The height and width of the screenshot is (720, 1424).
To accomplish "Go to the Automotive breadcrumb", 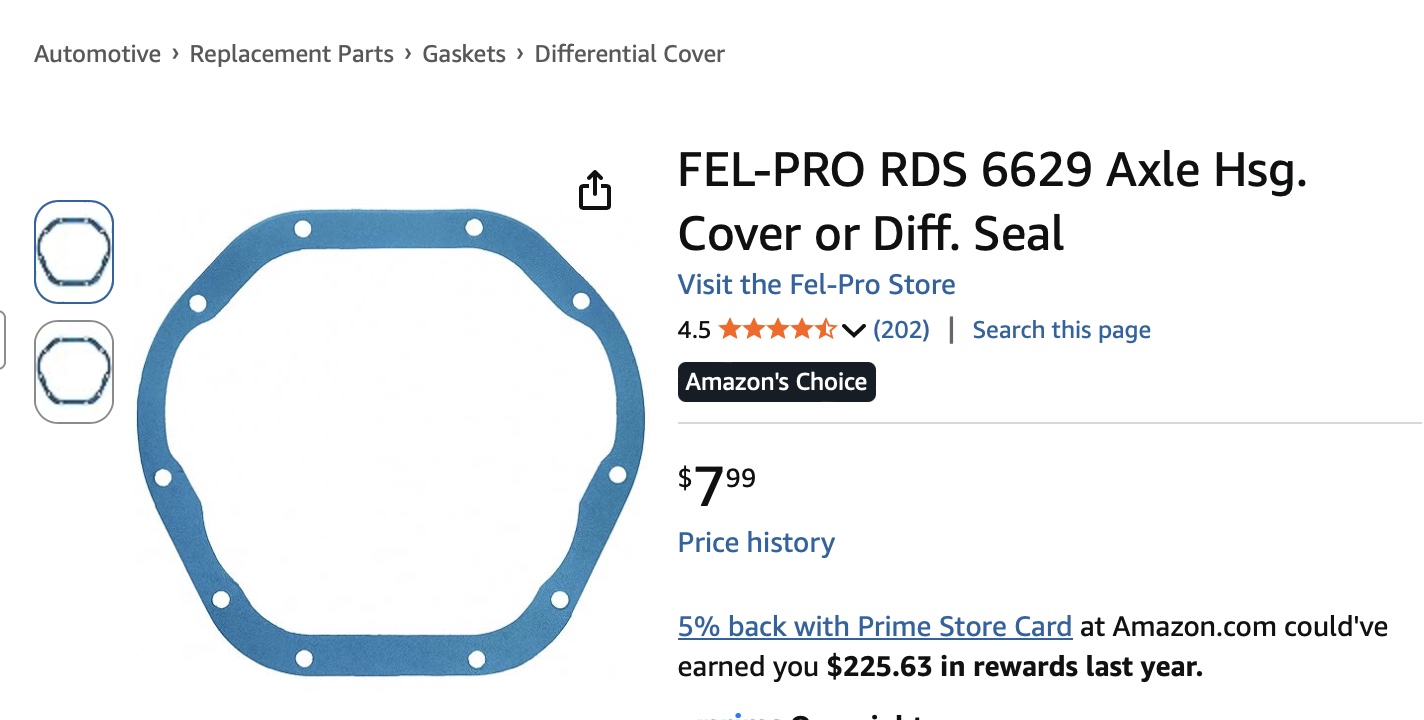I will [x=97, y=54].
